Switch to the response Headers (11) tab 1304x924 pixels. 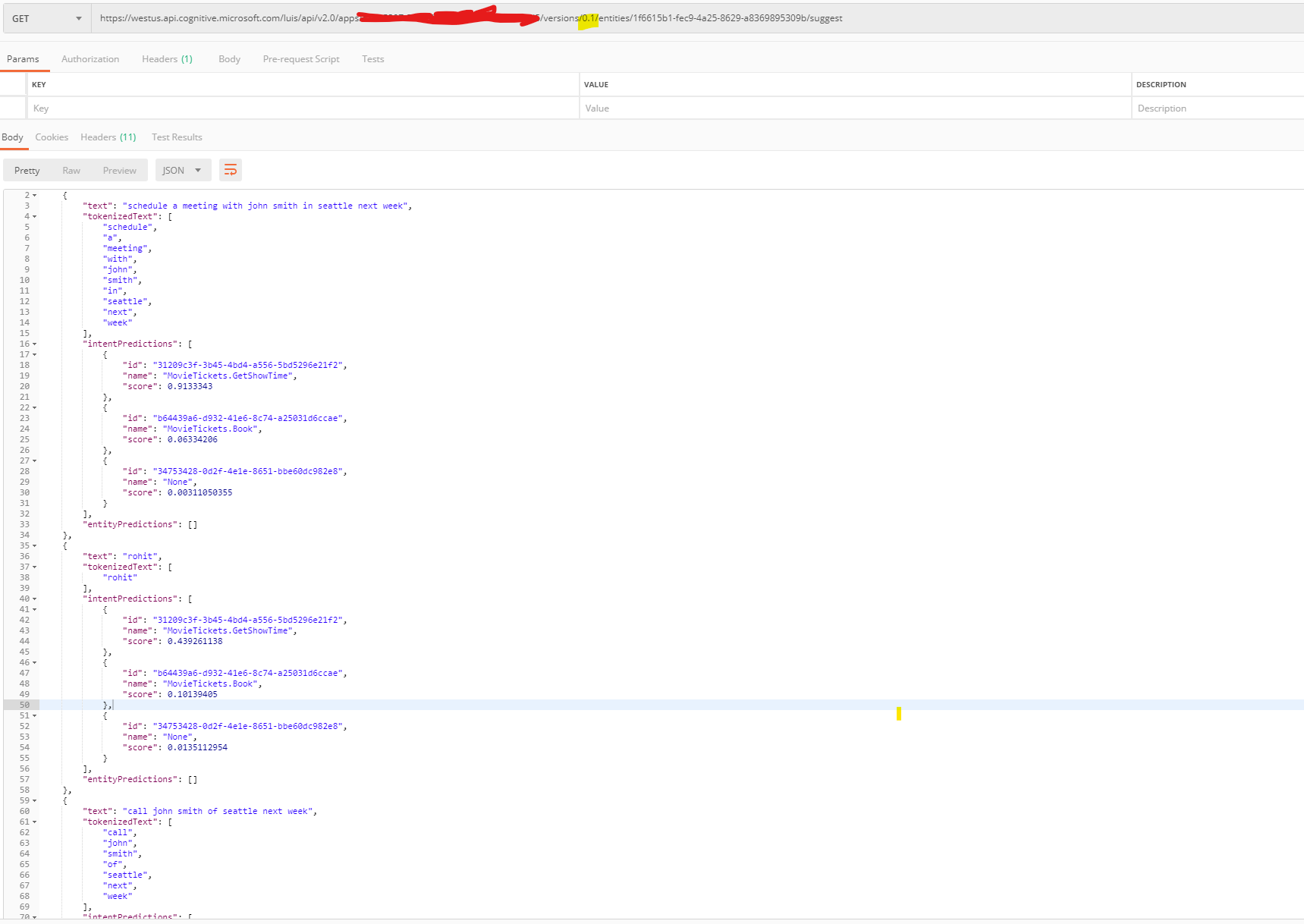point(108,137)
